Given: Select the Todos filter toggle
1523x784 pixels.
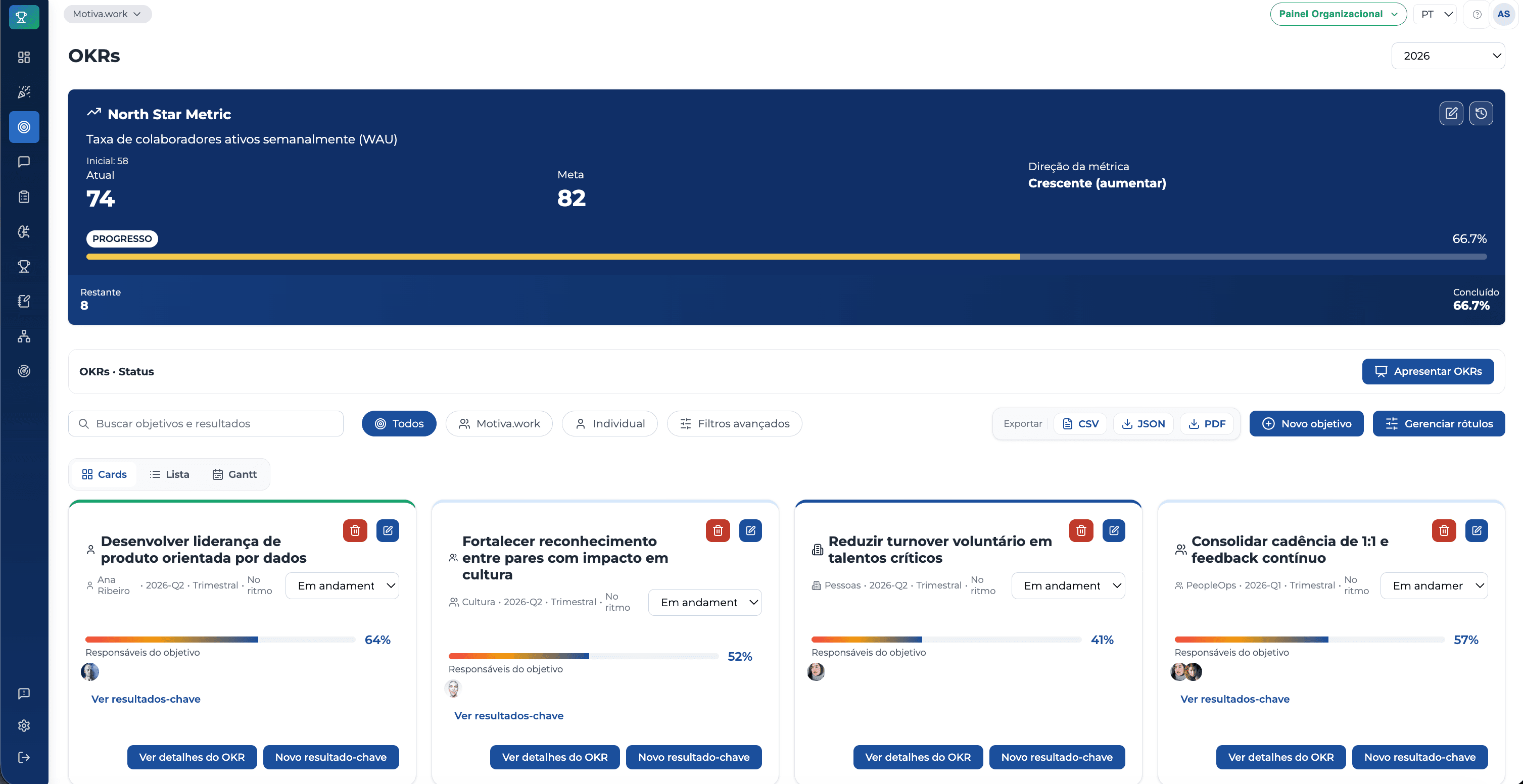Looking at the screenshot, I should [x=399, y=423].
